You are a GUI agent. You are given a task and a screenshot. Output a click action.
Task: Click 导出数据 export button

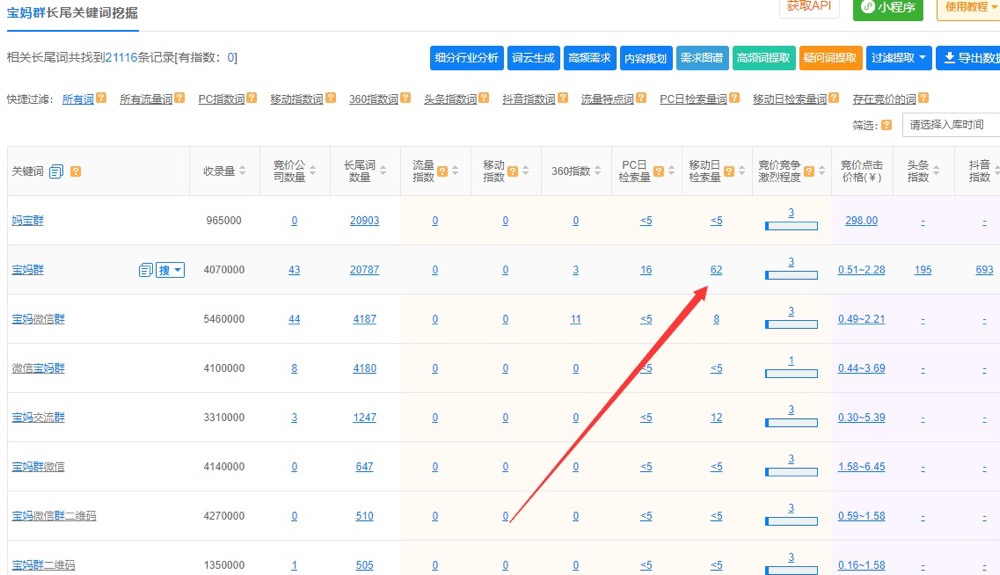click(968, 58)
